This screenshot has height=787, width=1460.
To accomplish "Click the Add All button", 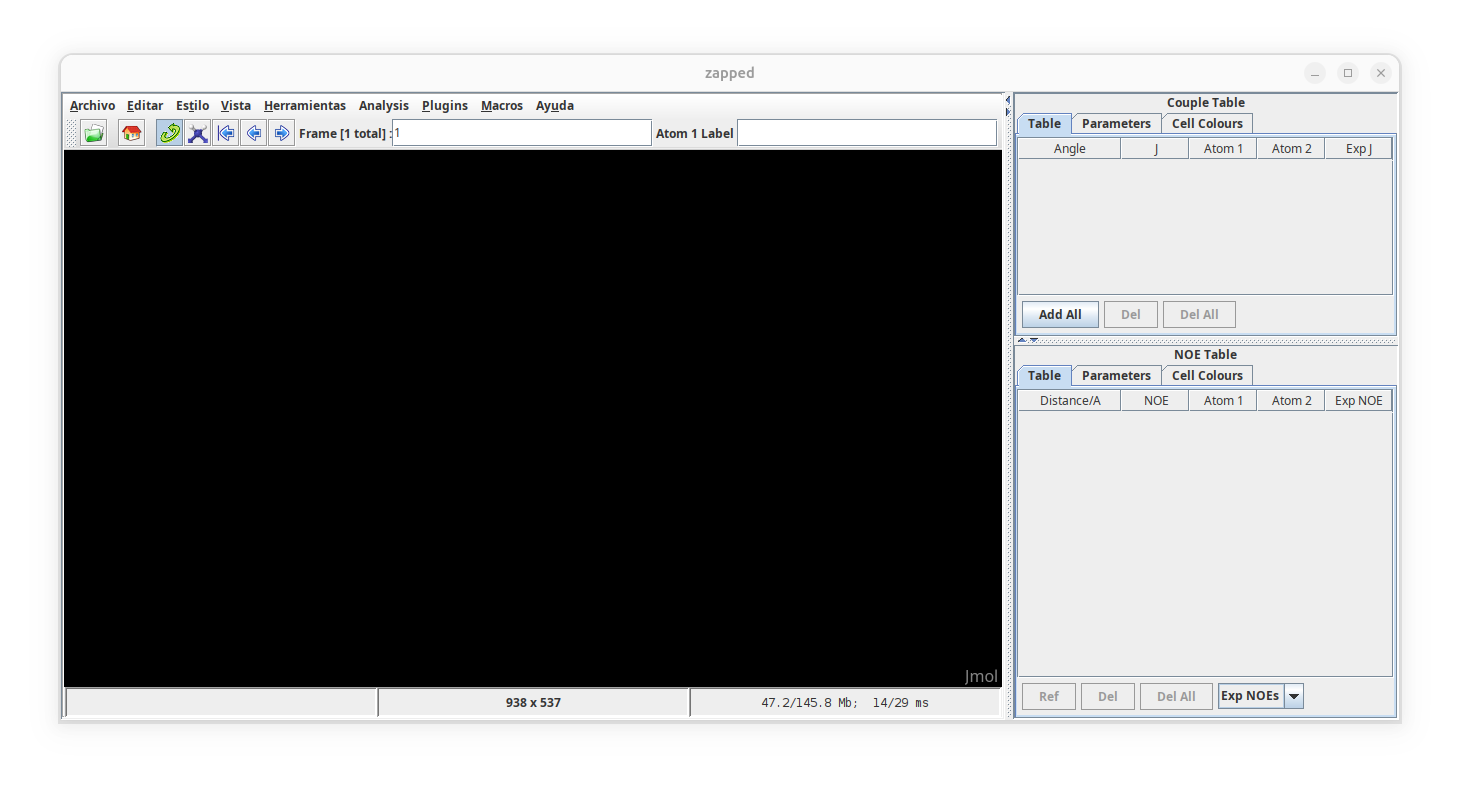I will pos(1060,314).
